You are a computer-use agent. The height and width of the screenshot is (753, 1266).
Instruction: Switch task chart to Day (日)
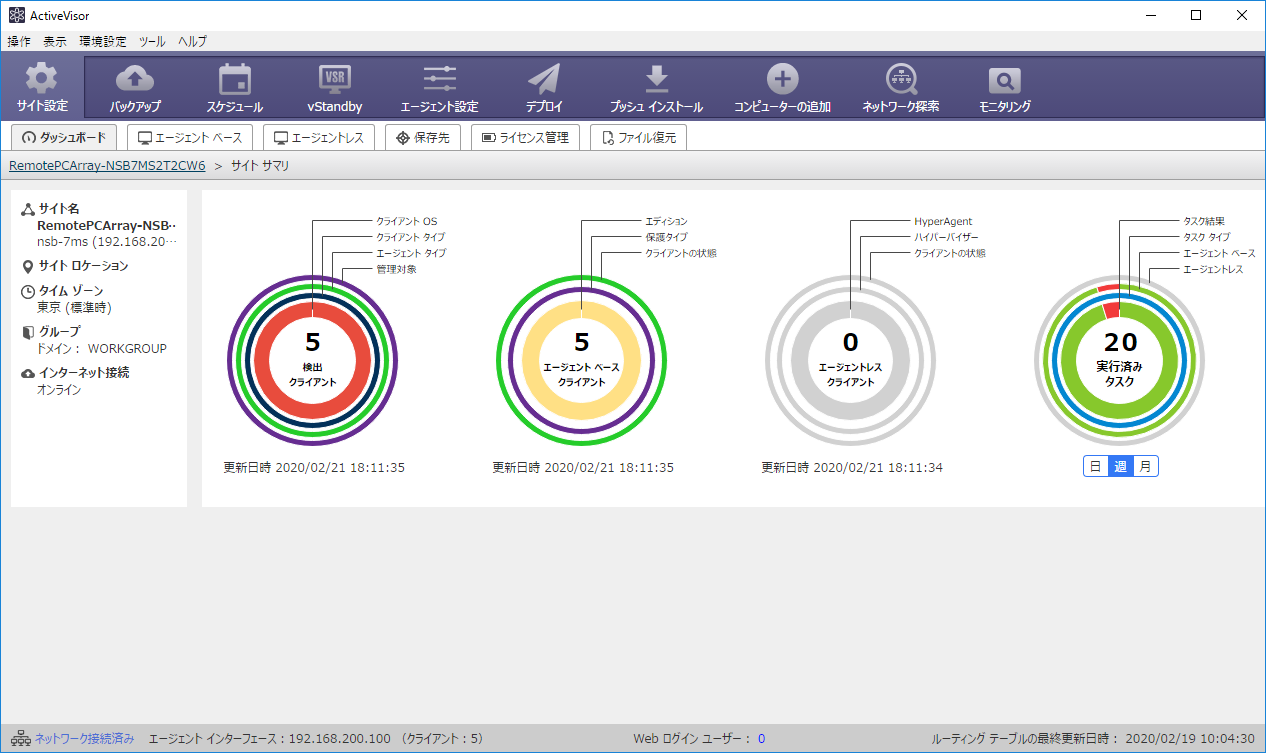[x=1095, y=466]
